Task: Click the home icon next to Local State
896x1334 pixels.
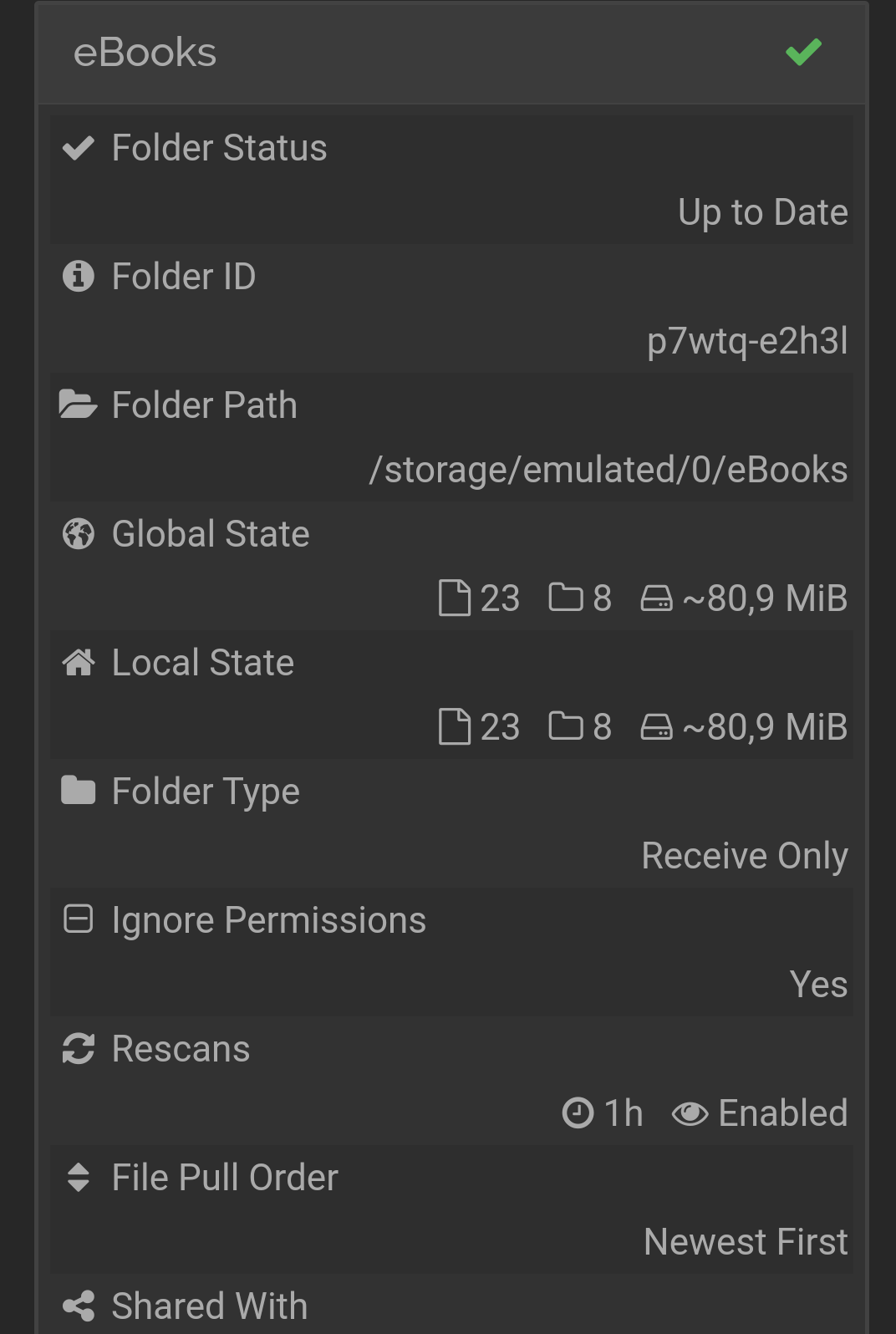Action: pyautogui.click(x=79, y=663)
